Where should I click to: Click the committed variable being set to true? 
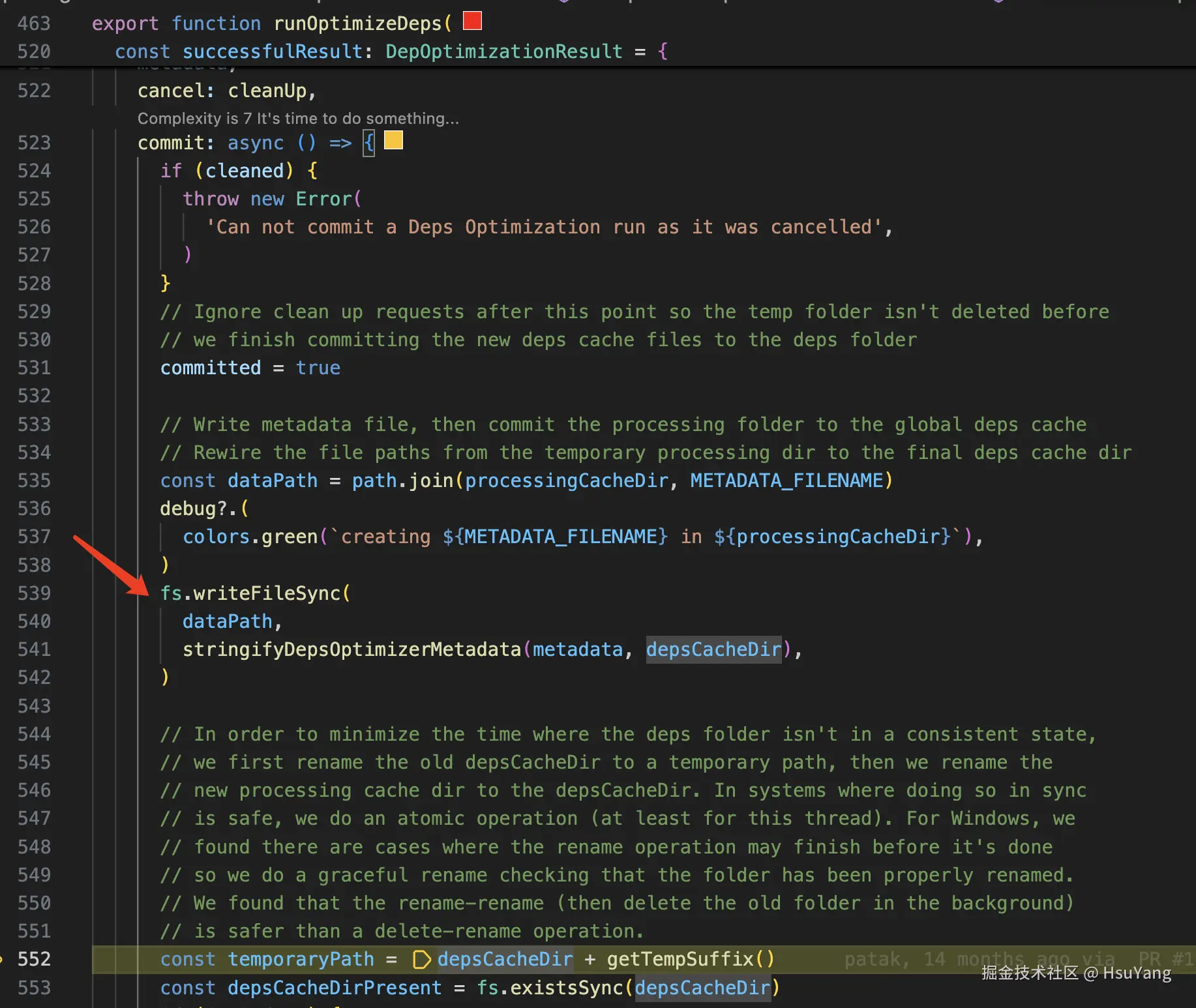pyautogui.click(x=211, y=368)
